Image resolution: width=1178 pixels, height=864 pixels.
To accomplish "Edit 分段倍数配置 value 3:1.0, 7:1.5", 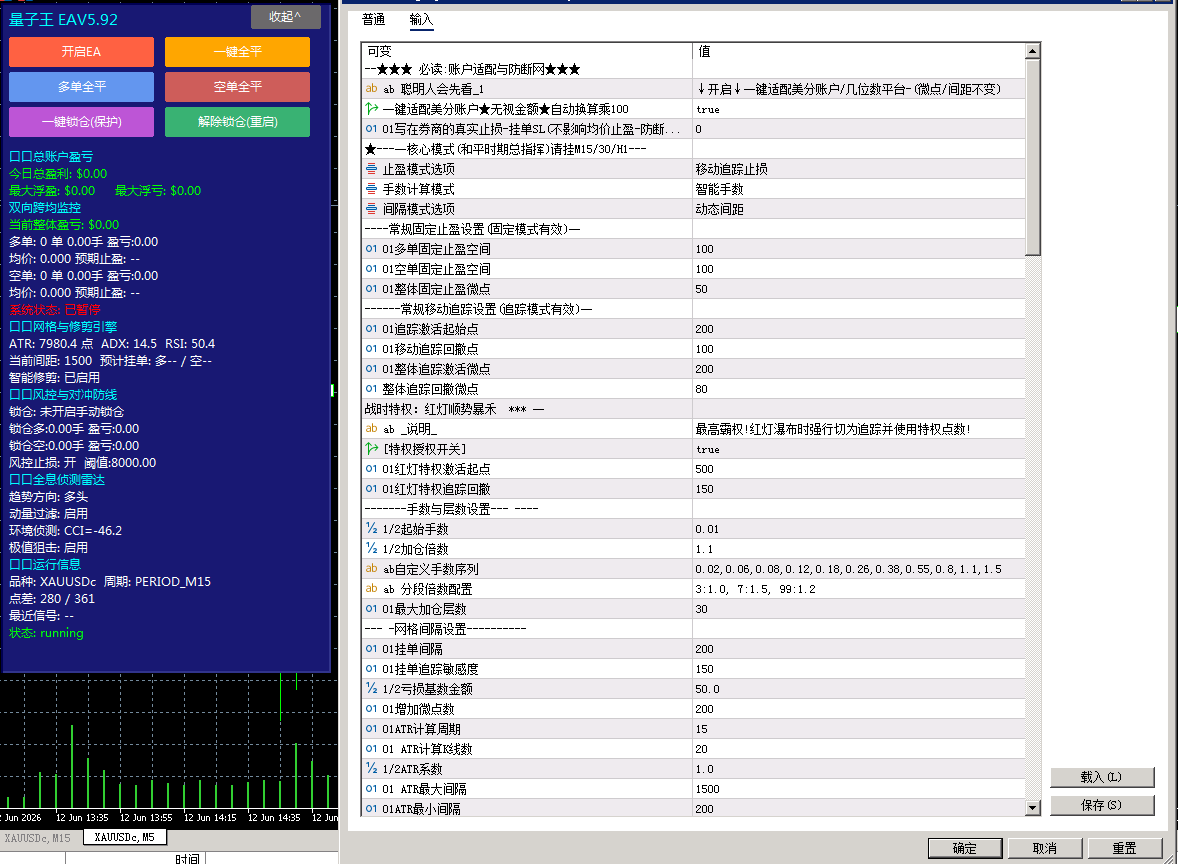I will point(859,589).
